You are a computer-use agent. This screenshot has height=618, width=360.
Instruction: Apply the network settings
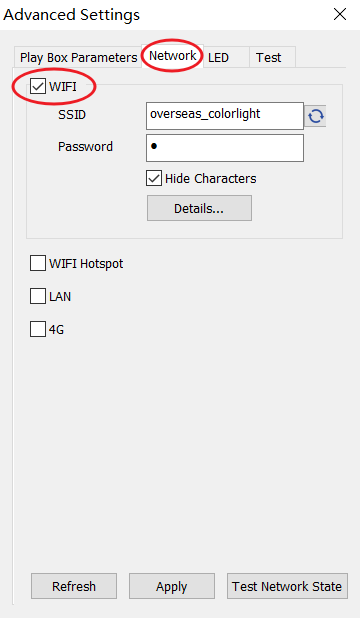coord(172,586)
